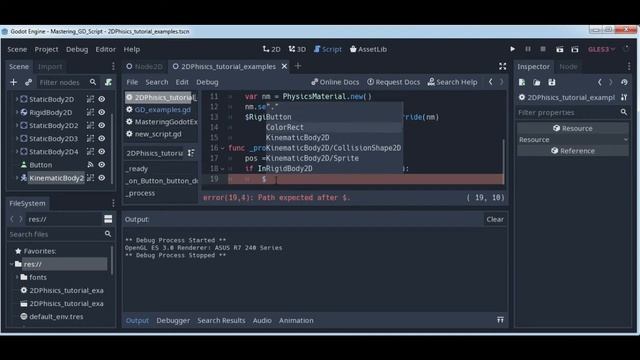Stop the running scene
Image resolution: width=640 pixels, height=360 pixels.
click(543, 49)
